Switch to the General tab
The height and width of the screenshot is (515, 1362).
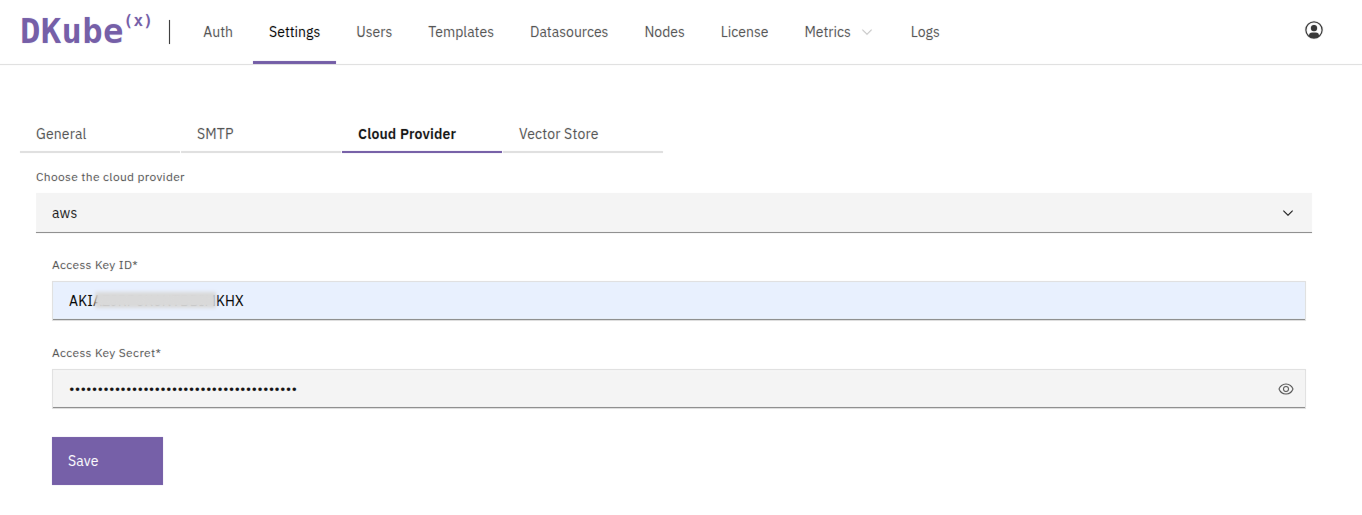tap(62, 134)
